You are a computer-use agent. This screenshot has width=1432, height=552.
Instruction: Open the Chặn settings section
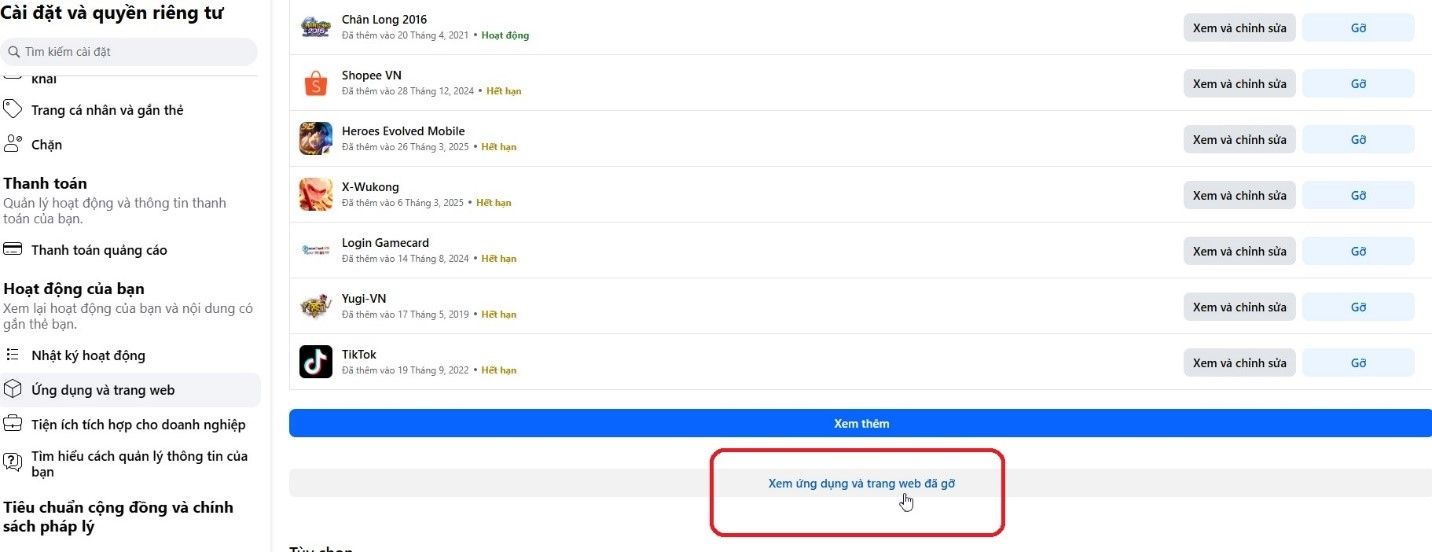pos(46,145)
